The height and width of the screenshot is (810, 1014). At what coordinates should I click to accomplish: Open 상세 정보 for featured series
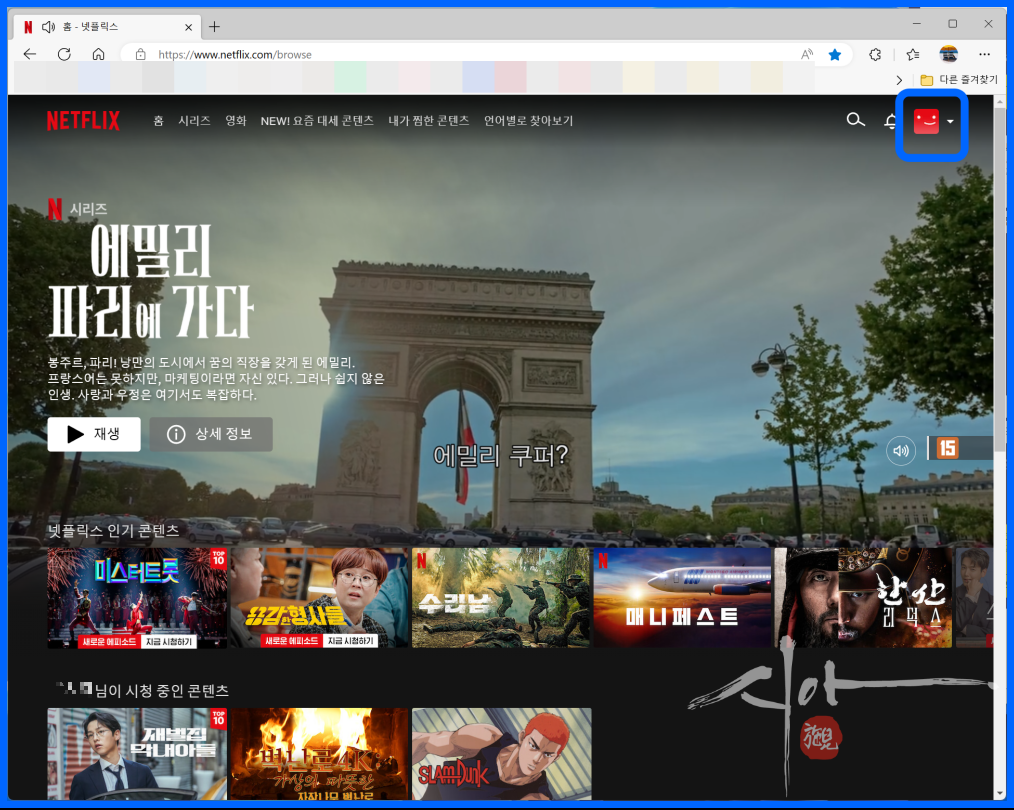pos(211,434)
